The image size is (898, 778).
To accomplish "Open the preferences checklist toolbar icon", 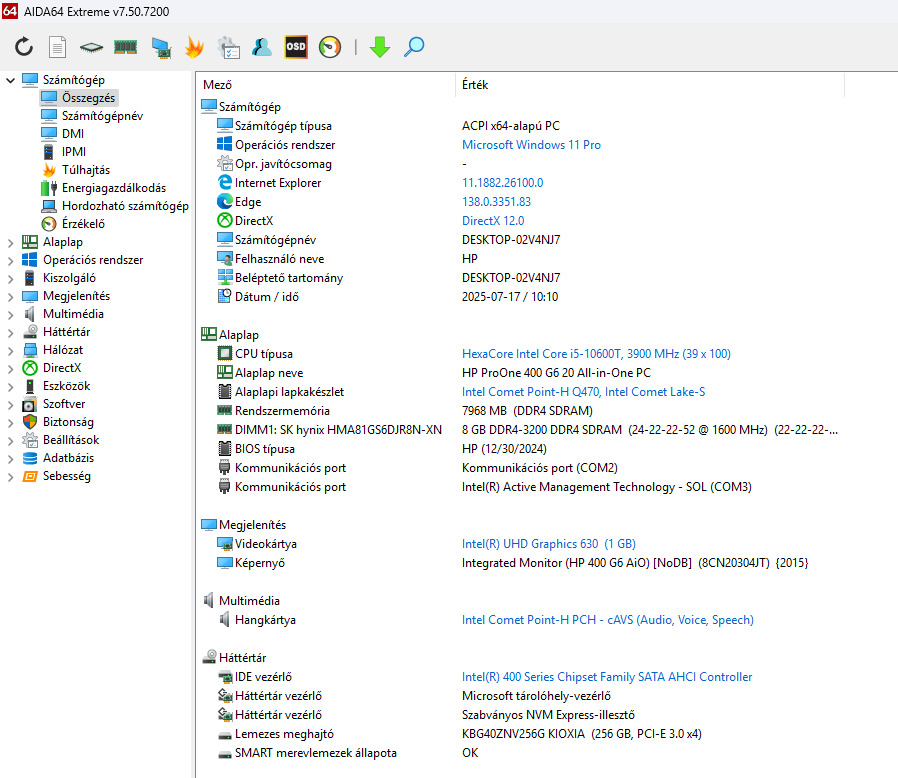I will point(229,47).
